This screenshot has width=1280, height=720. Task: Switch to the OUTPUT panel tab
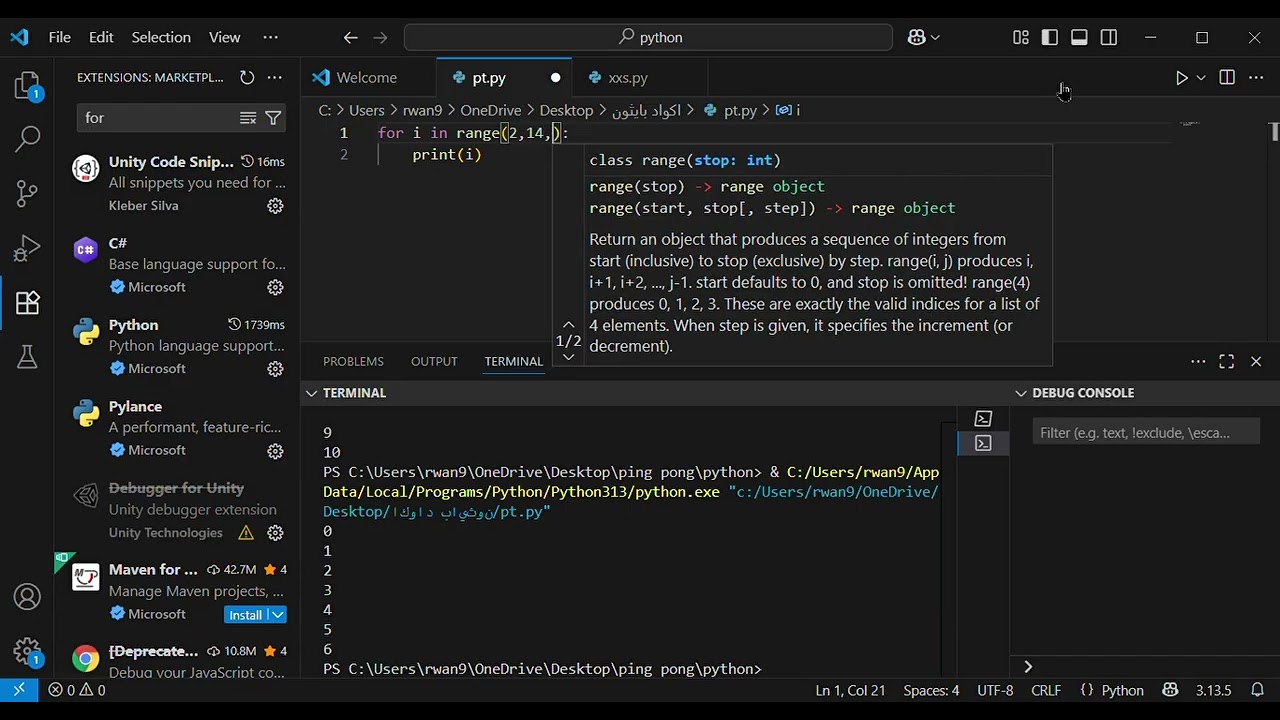(x=434, y=362)
